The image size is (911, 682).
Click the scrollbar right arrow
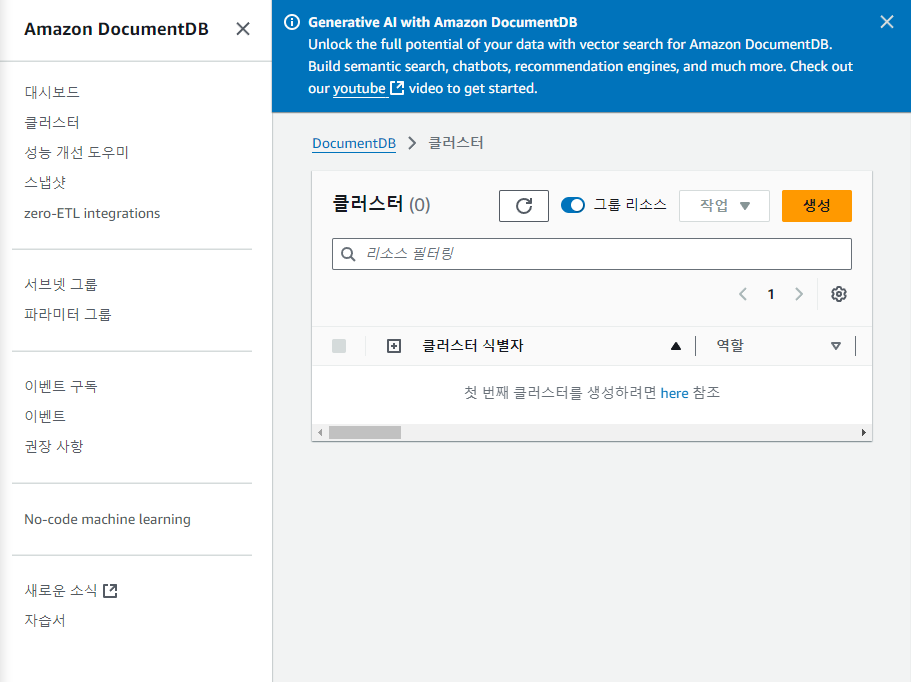coord(863,432)
